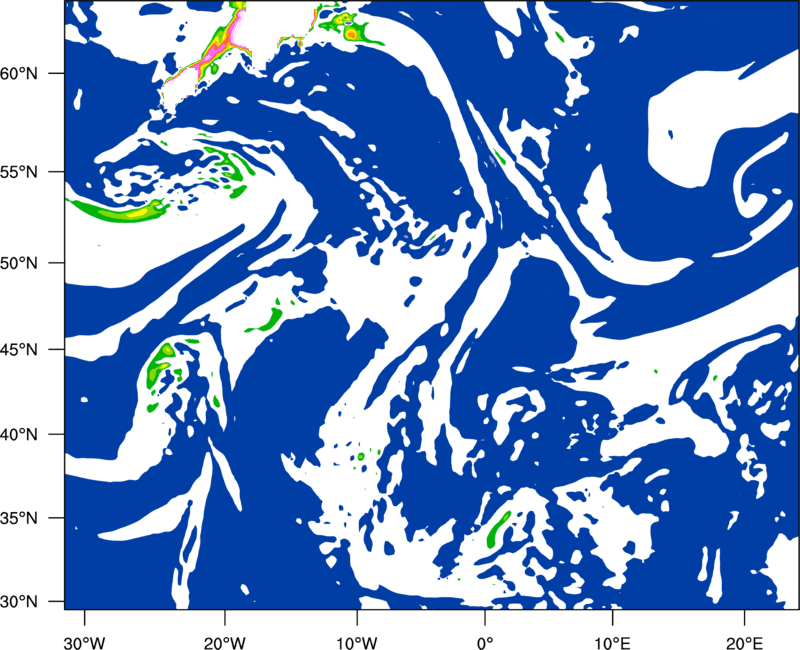Click the 20°E longitude label

click(x=744, y=643)
